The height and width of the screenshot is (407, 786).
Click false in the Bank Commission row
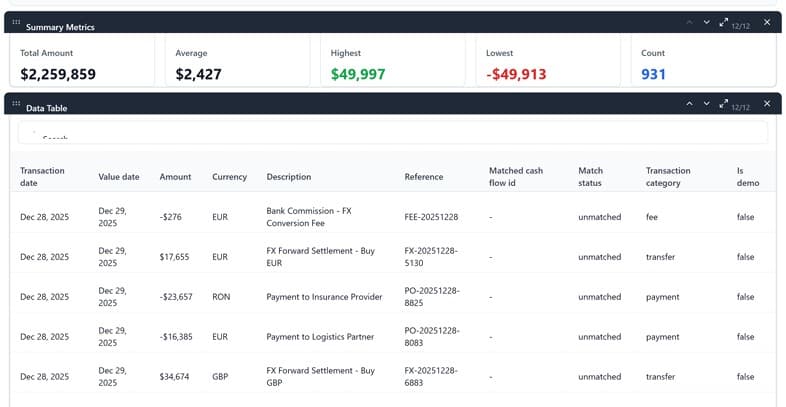[745, 217]
